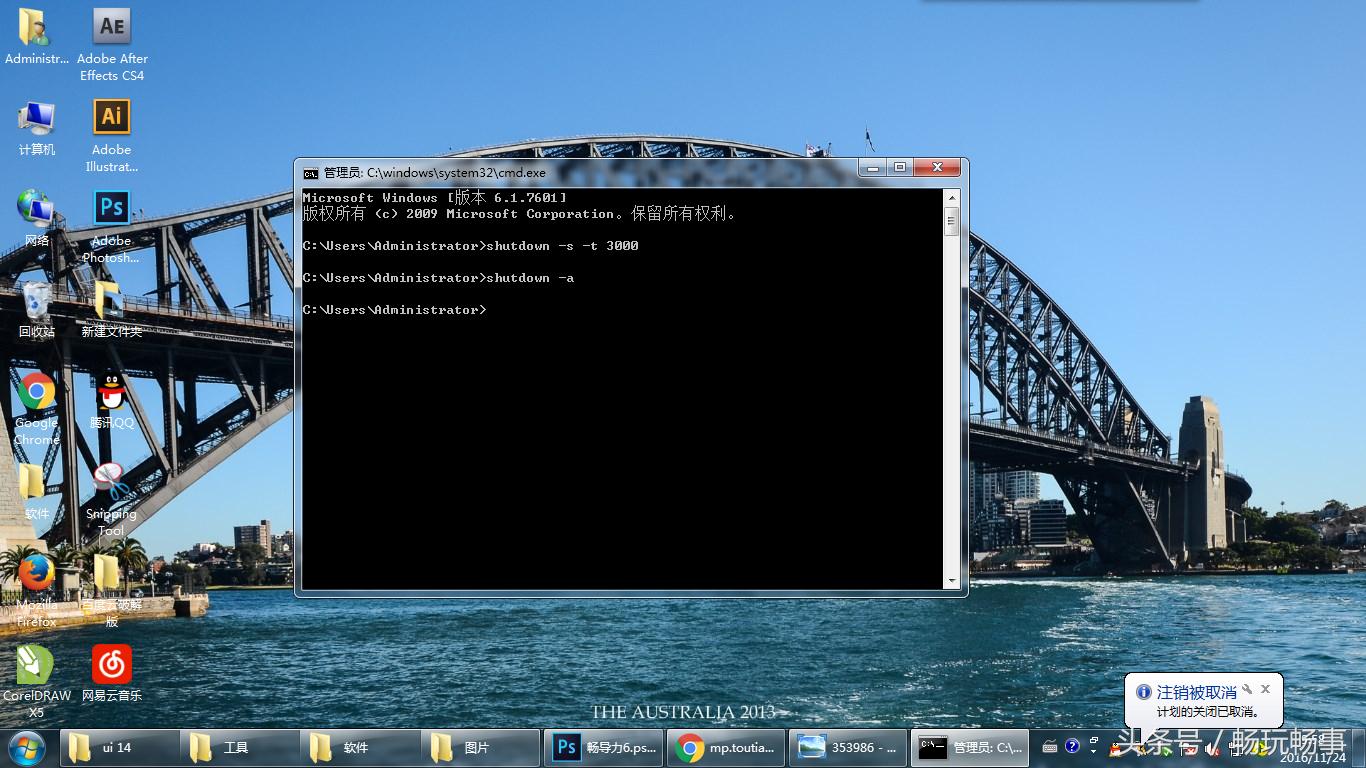Switch to Chrome mp.toutia taskbar window

(726, 747)
